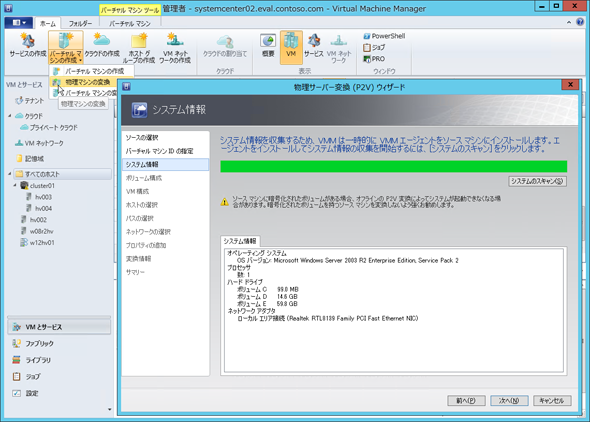Choose 物理マシンの変換 menu entry

point(84,82)
